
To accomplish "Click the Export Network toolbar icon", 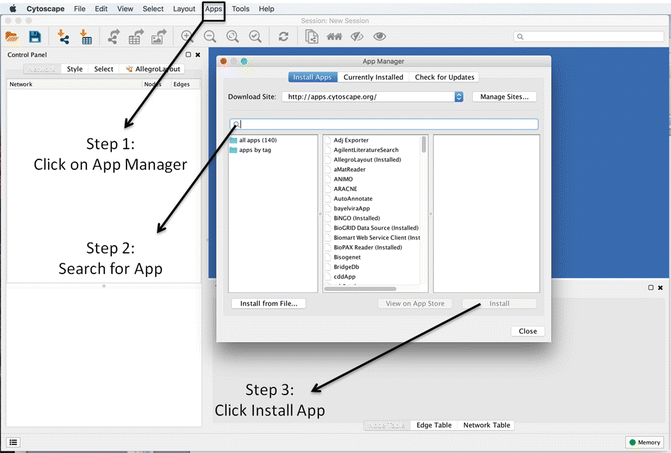I will click(113, 37).
